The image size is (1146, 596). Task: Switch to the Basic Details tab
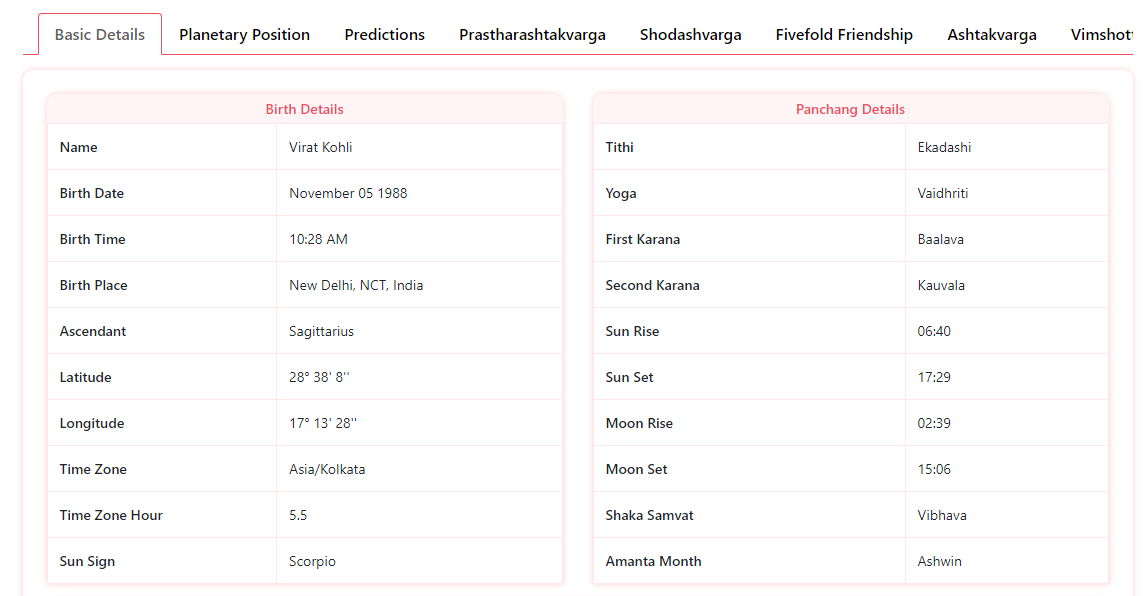click(100, 35)
